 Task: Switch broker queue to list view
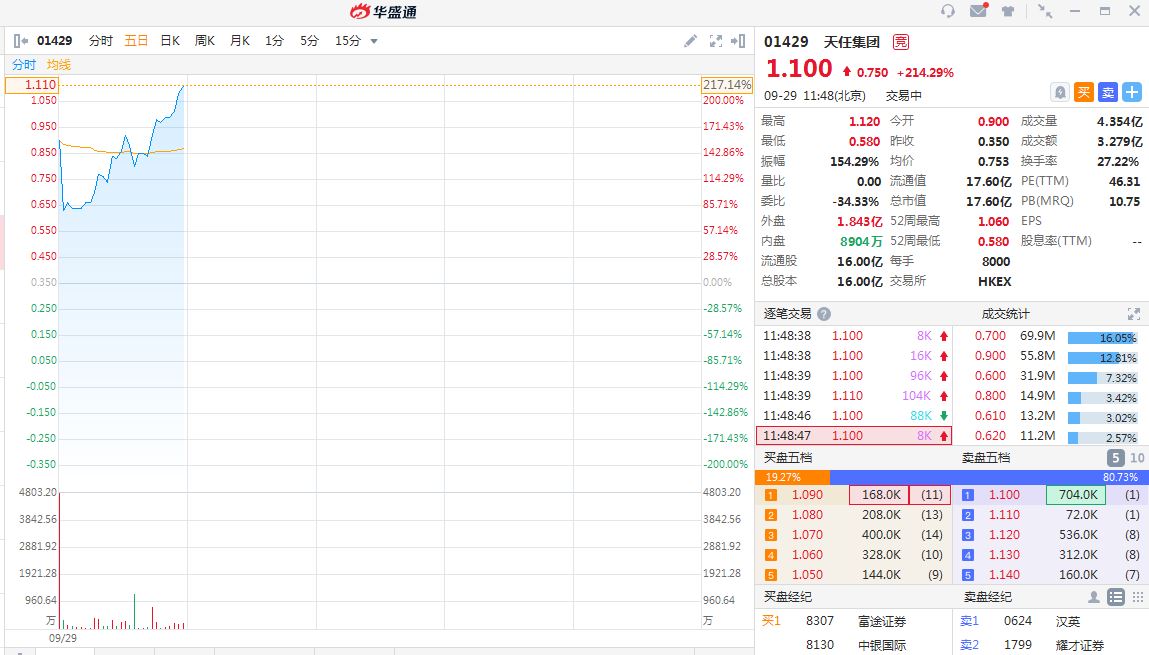pyautogui.click(x=1115, y=597)
